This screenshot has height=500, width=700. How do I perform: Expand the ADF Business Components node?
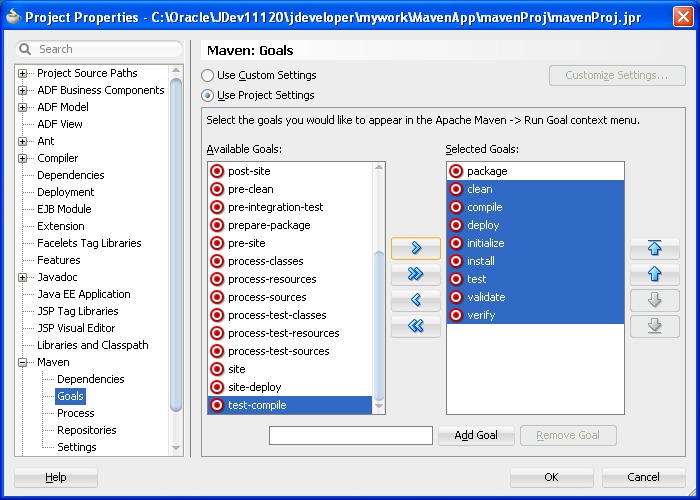tap(22, 90)
